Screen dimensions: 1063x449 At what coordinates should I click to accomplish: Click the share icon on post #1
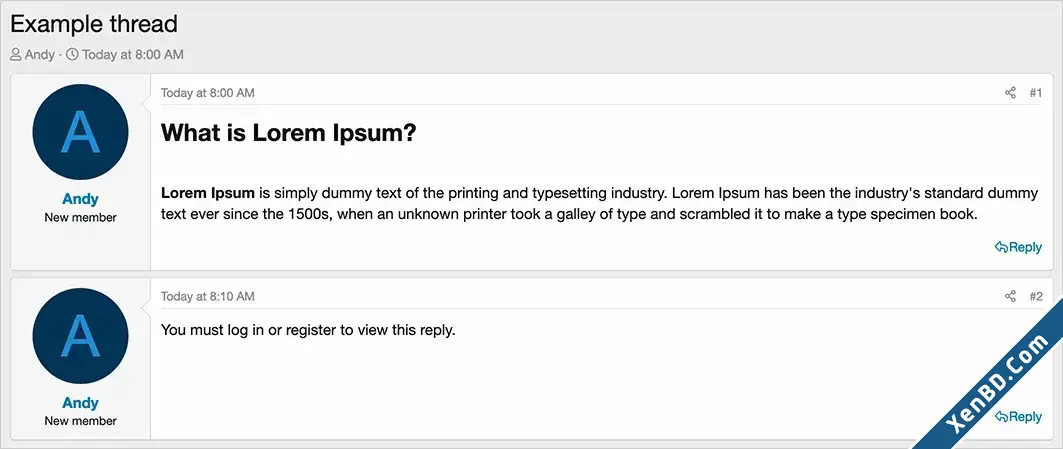(1010, 93)
